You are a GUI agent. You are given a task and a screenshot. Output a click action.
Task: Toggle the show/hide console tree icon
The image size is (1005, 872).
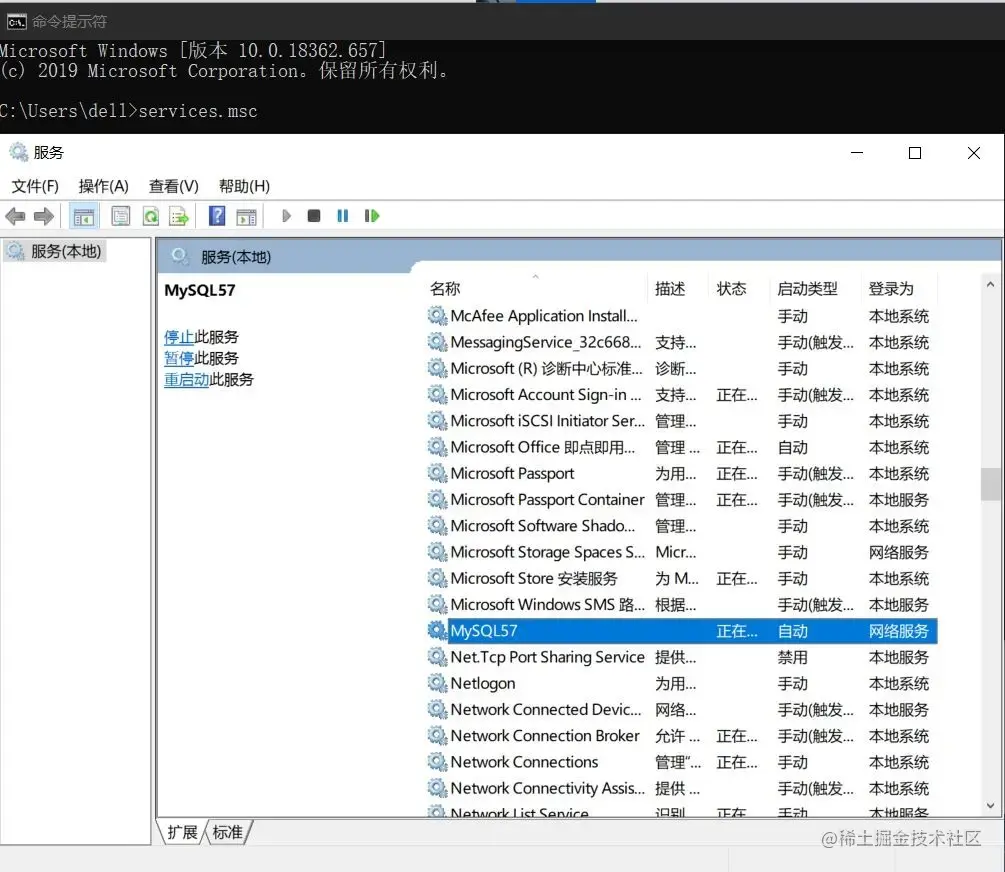[83, 217]
